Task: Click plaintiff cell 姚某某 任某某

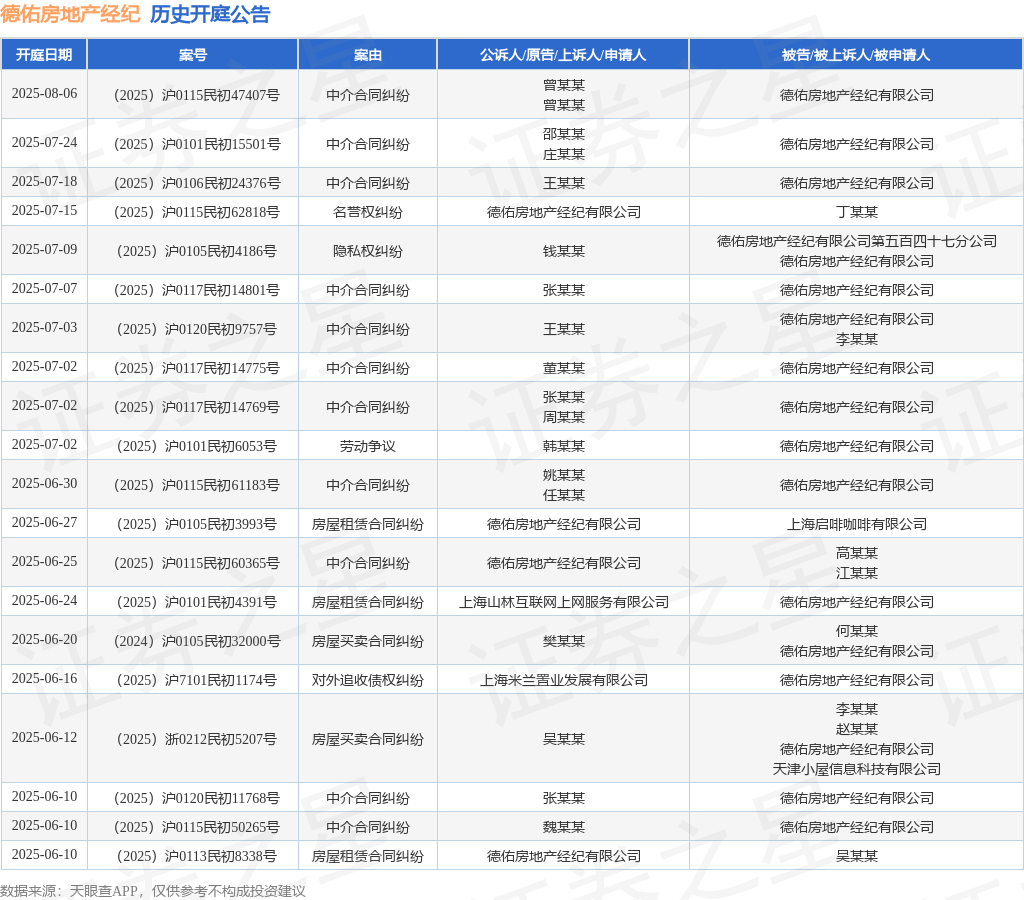Action: coord(564,485)
